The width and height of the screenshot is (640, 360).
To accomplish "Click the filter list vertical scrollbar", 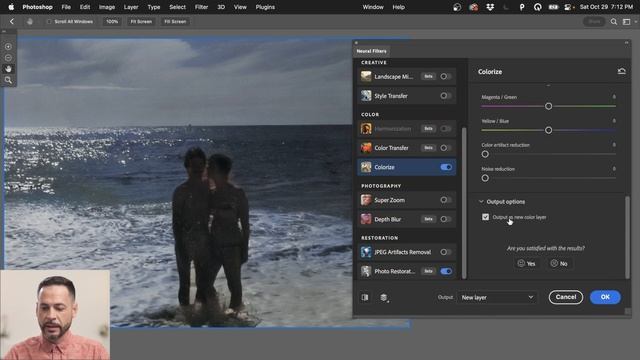I will coord(464,203).
